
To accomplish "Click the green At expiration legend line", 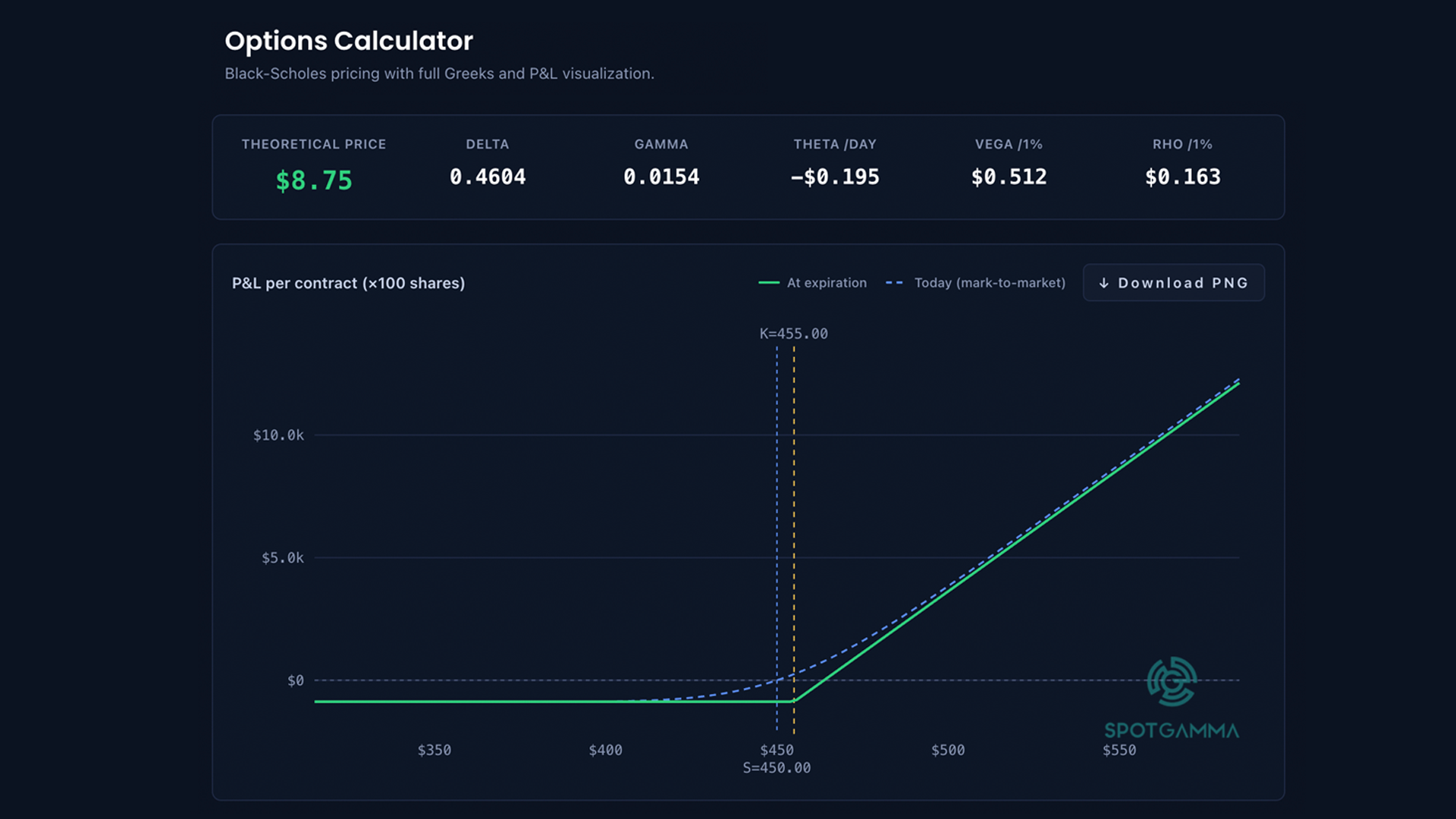I will (769, 283).
